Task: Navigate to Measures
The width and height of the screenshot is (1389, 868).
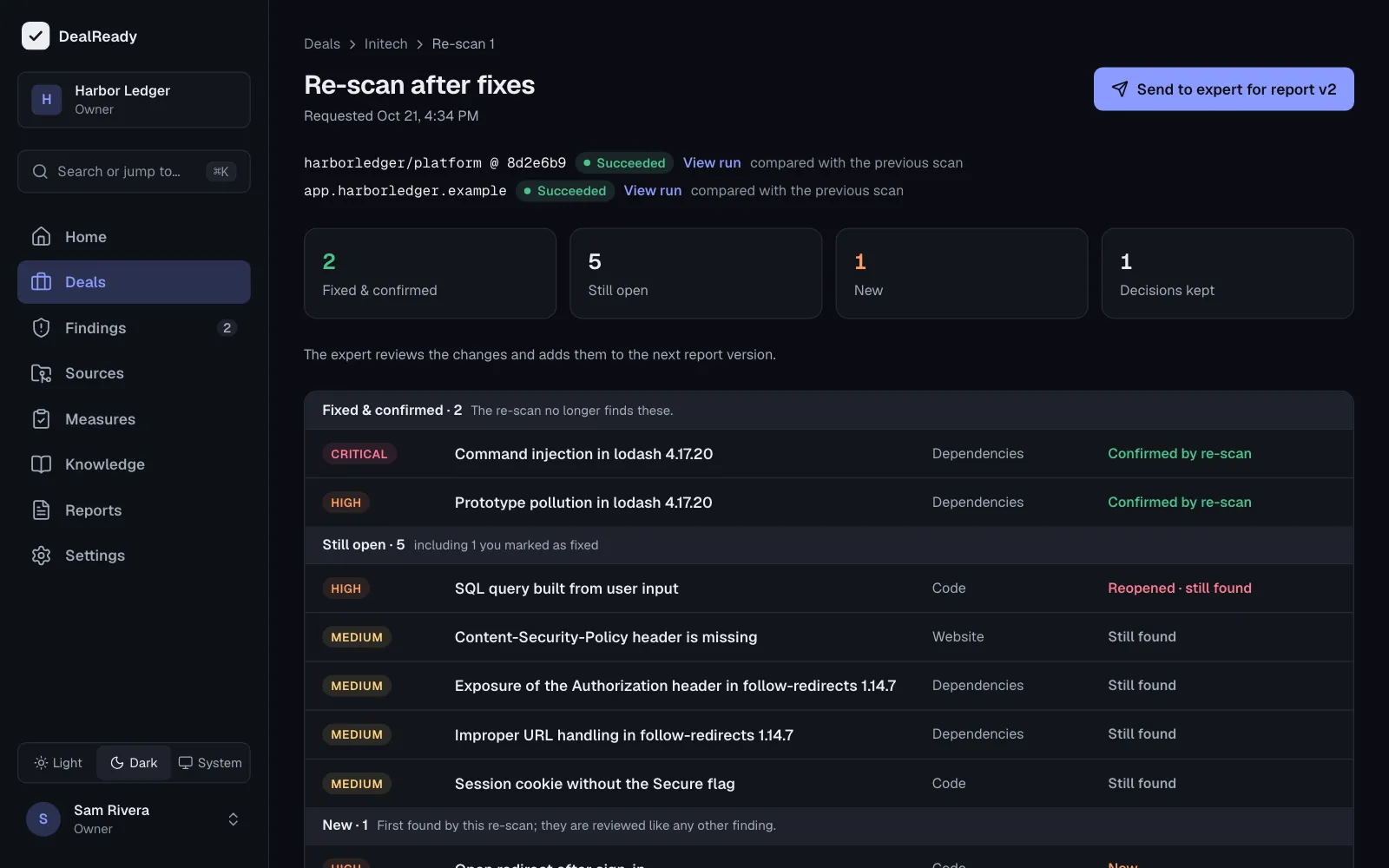Action: (134, 419)
